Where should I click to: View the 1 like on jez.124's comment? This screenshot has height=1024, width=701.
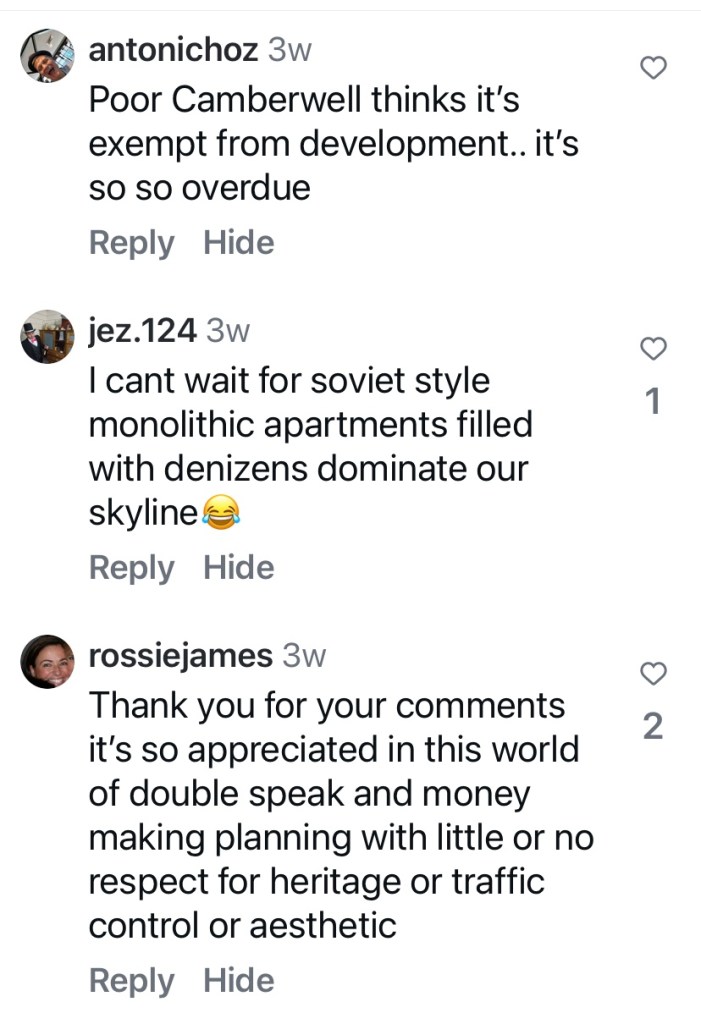point(652,402)
